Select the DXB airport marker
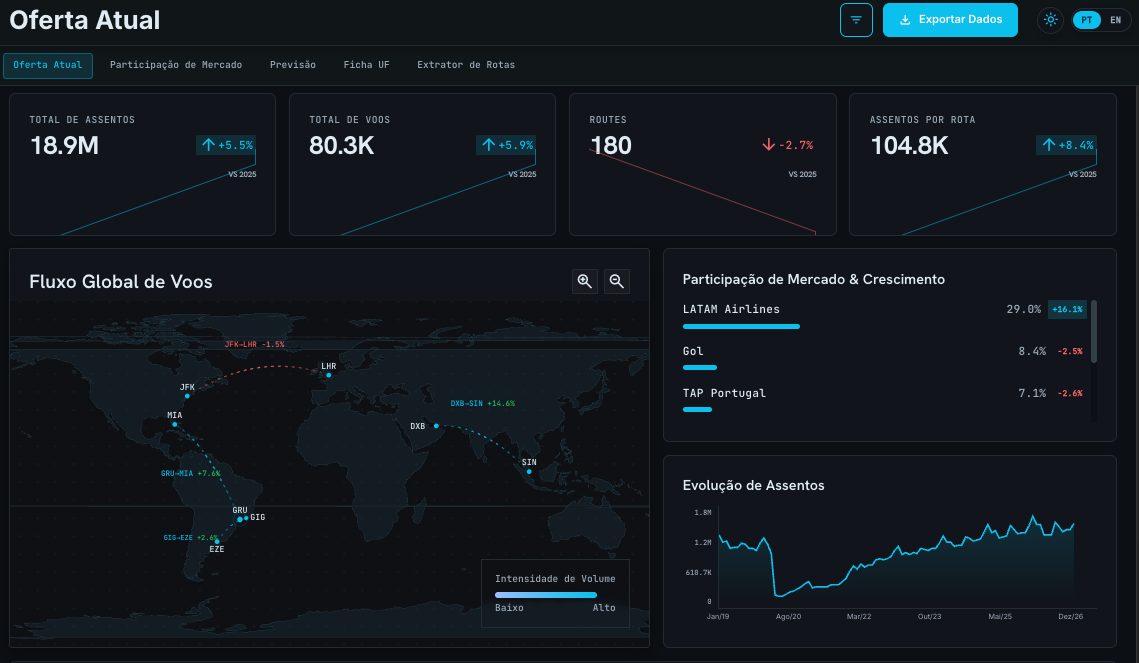The image size is (1139, 663). [436, 426]
